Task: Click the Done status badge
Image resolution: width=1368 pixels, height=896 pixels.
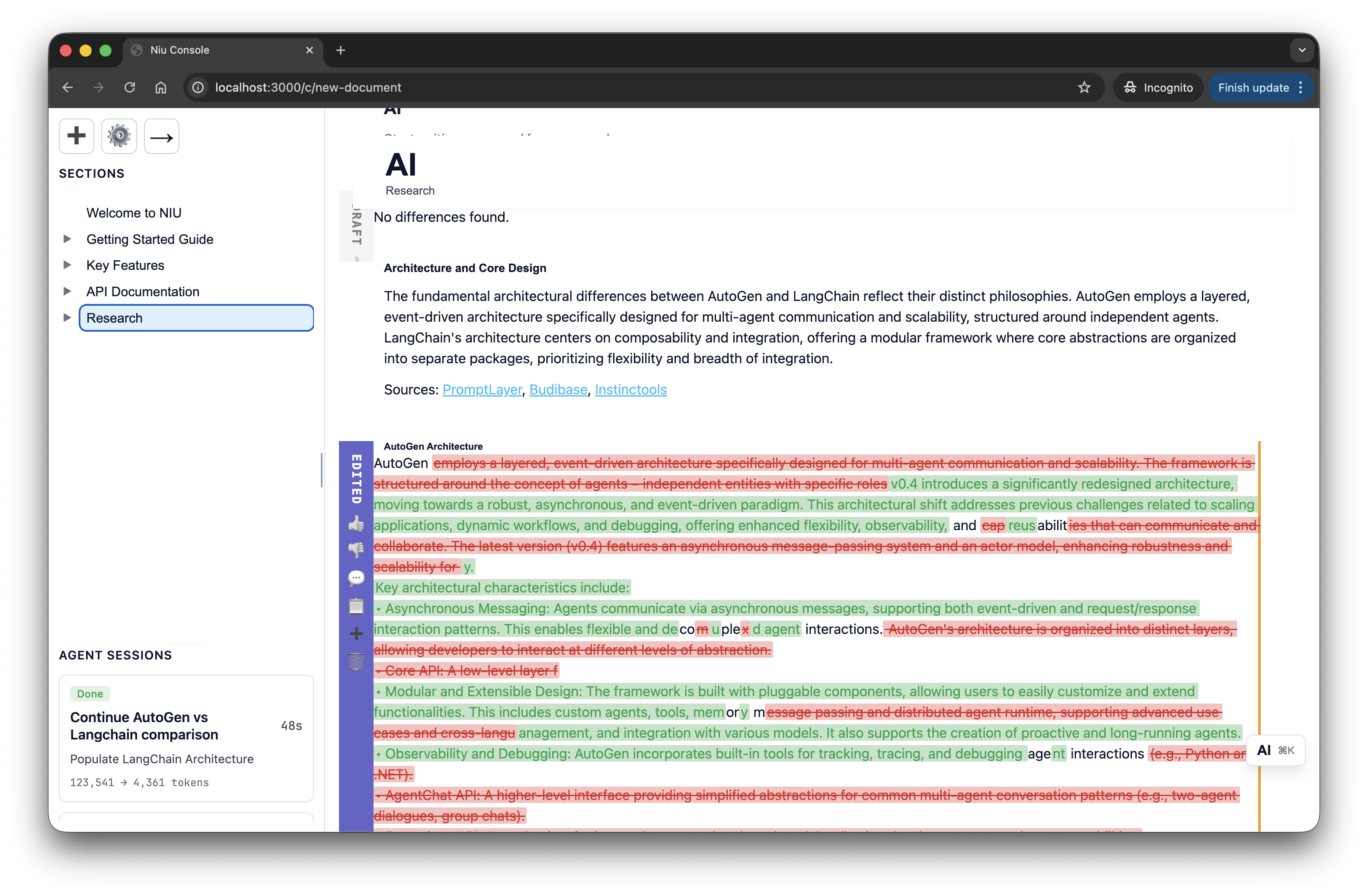Action: [89, 694]
